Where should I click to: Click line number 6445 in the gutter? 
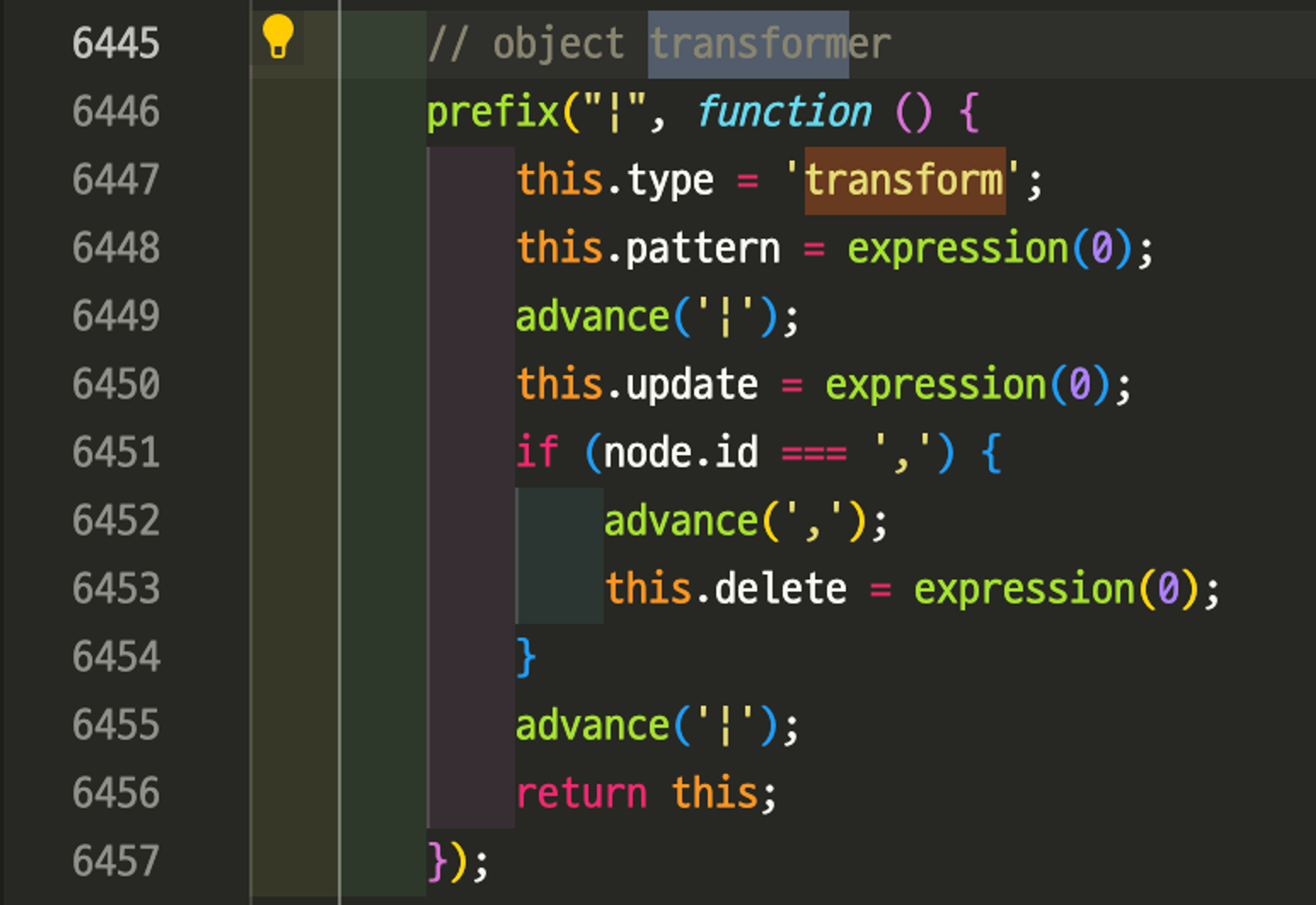pos(116,44)
